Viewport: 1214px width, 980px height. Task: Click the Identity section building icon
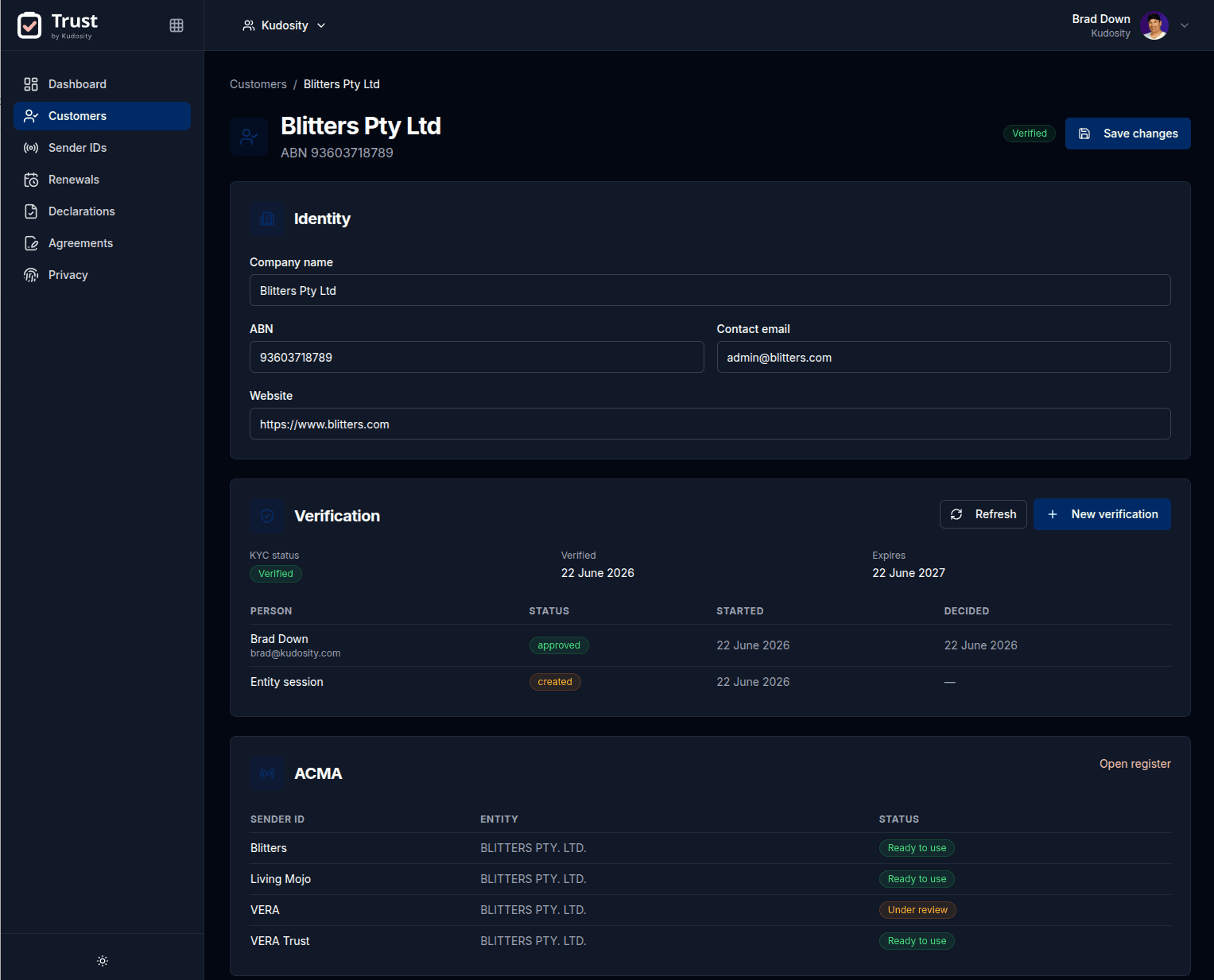pos(267,219)
